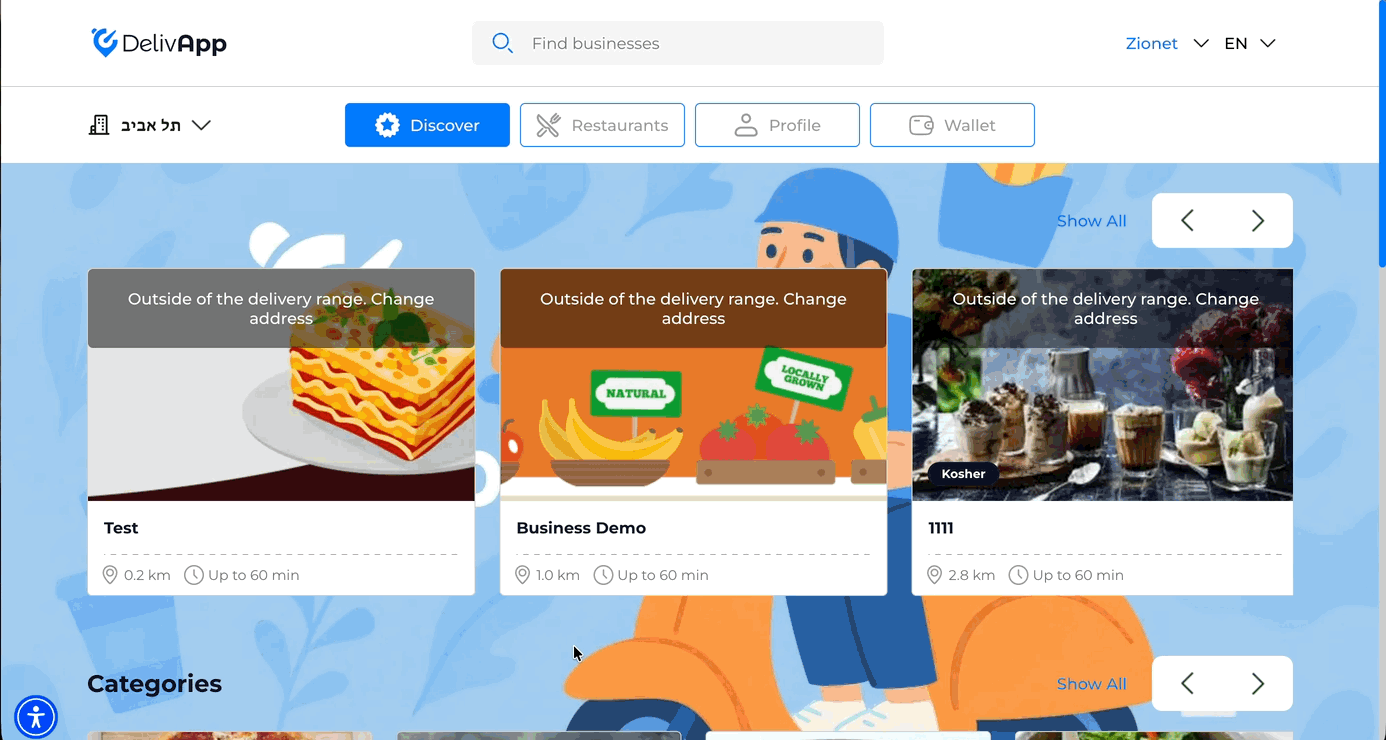Click the fork and knife Restaurants icon

pos(548,125)
